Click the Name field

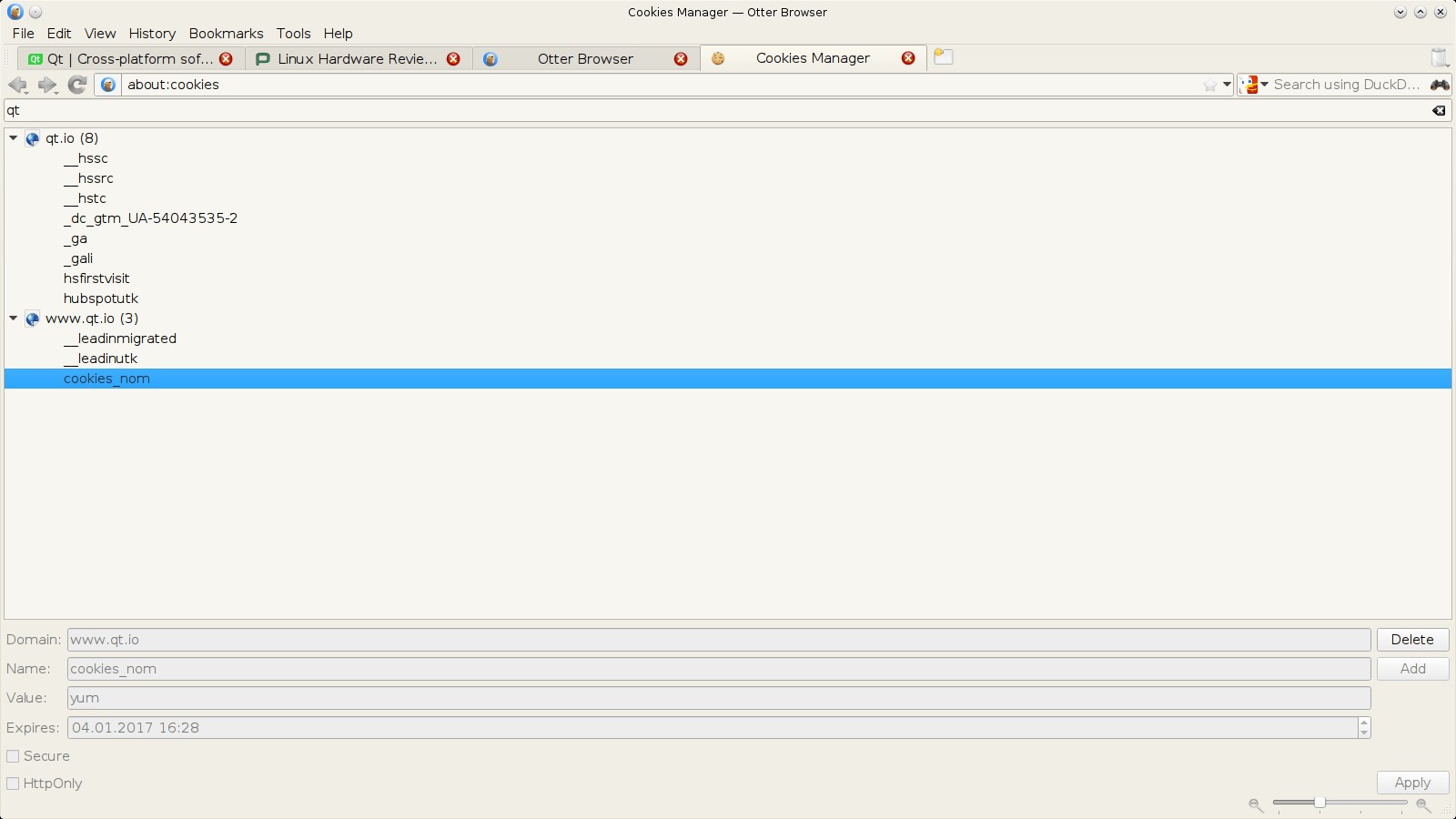point(719,669)
